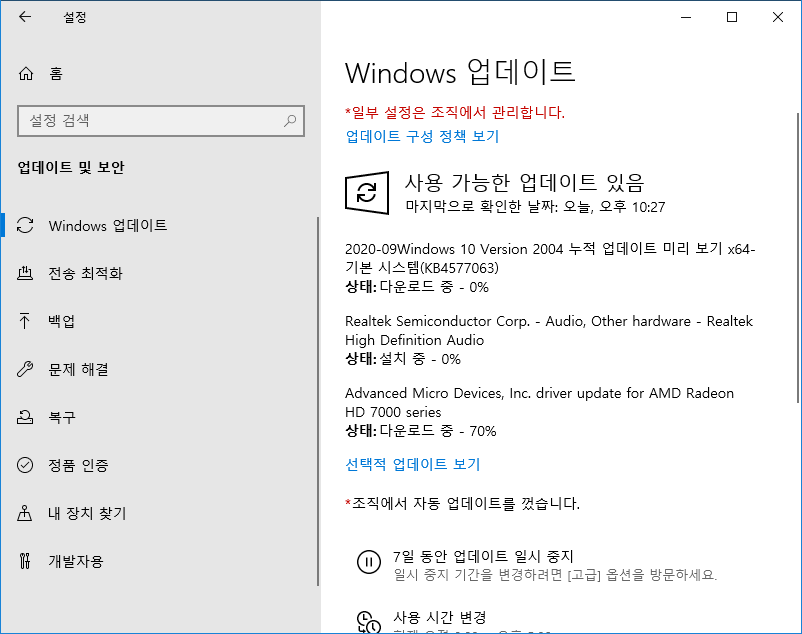
Task: Click 상태: 설치 중 - 0% text
Action: tap(403, 359)
